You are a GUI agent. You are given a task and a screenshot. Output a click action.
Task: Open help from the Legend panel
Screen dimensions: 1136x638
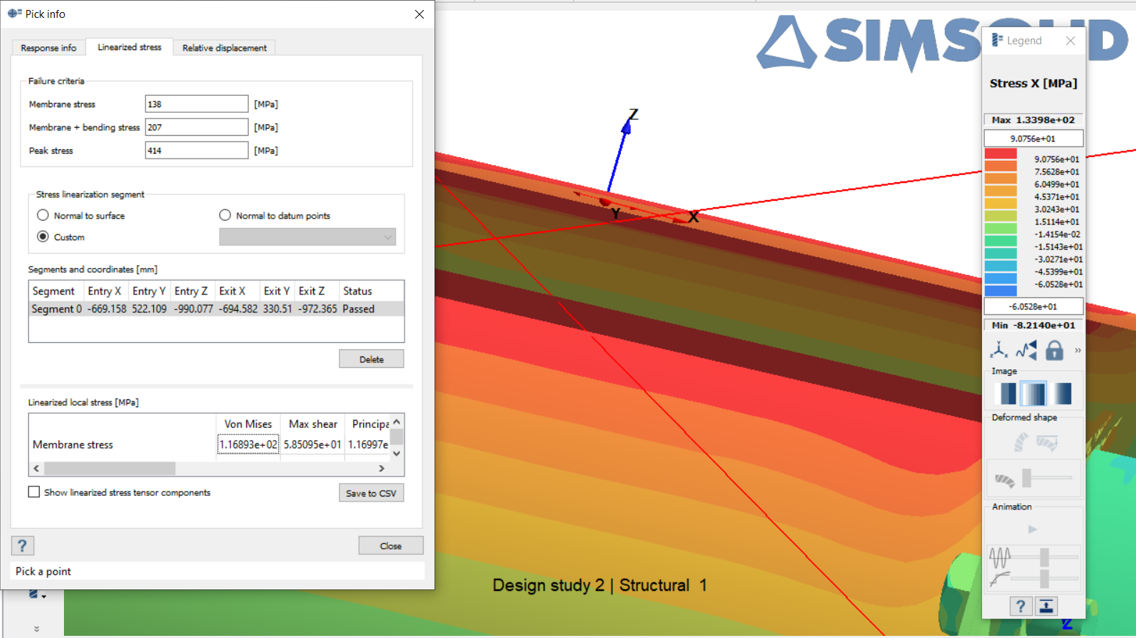(1019, 606)
